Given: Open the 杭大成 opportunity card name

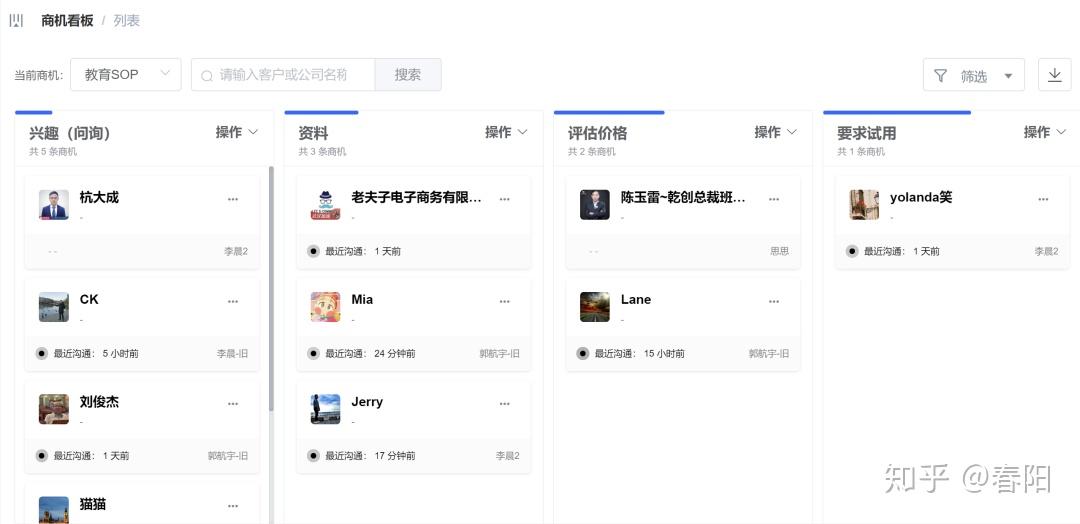Looking at the screenshot, I should [x=99, y=198].
